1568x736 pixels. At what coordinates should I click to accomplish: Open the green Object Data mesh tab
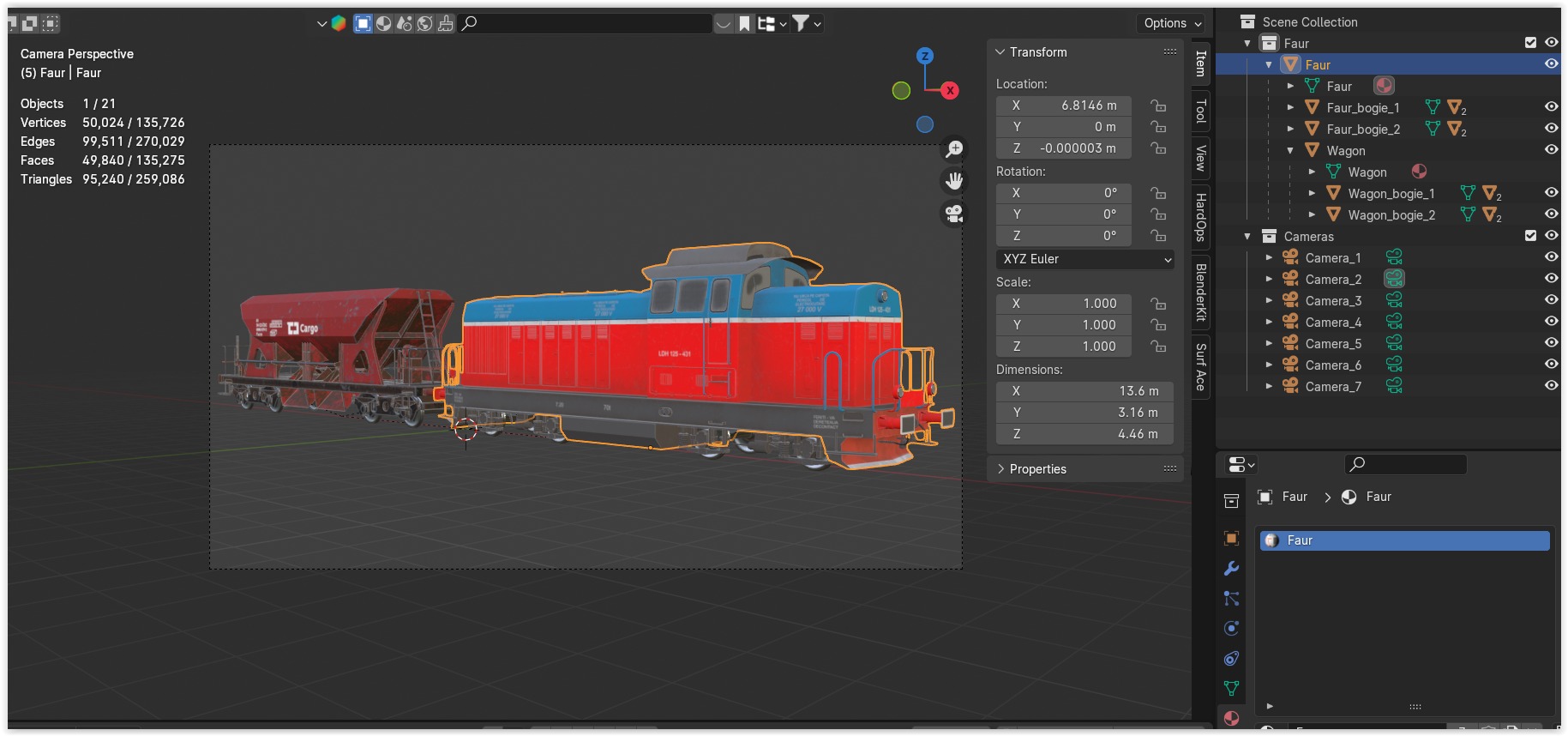tap(1231, 688)
